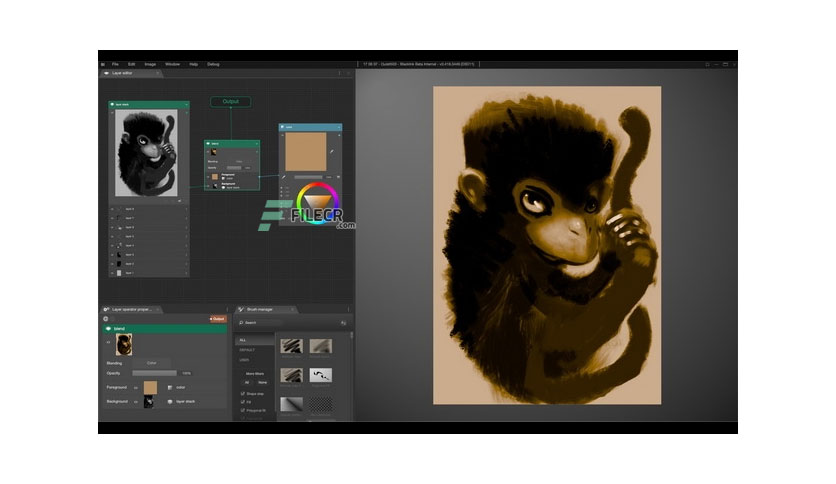The width and height of the screenshot is (836, 484).
Task: Click the Opacity 100% value field
Action: [186, 373]
